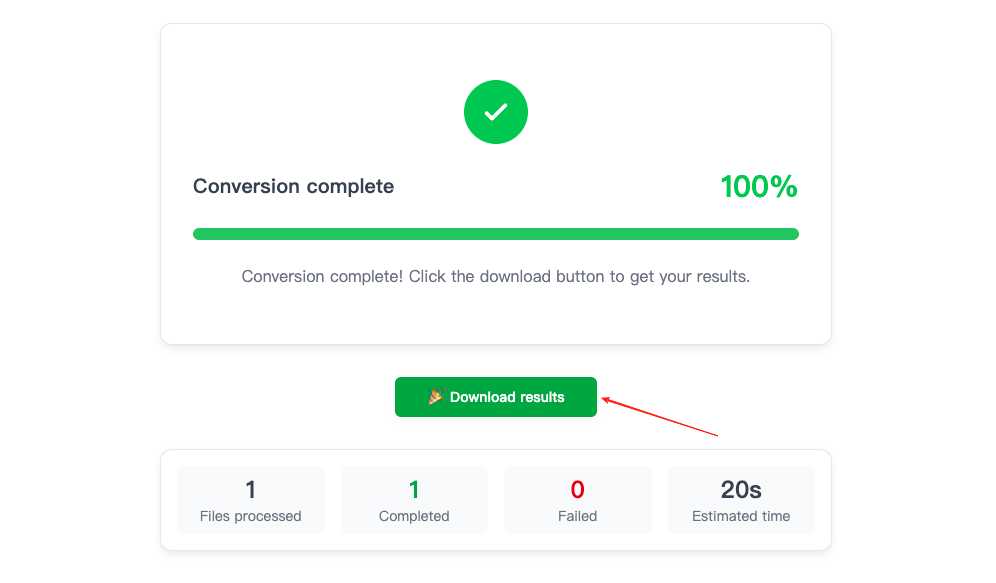Click the "Conversion complete" heading
This screenshot has width=996, height=583.
293,187
